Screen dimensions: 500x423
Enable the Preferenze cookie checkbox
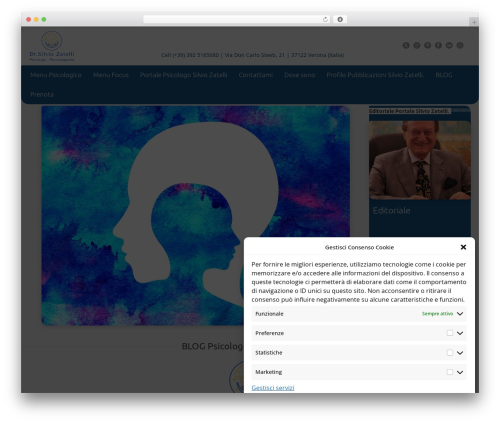point(450,333)
